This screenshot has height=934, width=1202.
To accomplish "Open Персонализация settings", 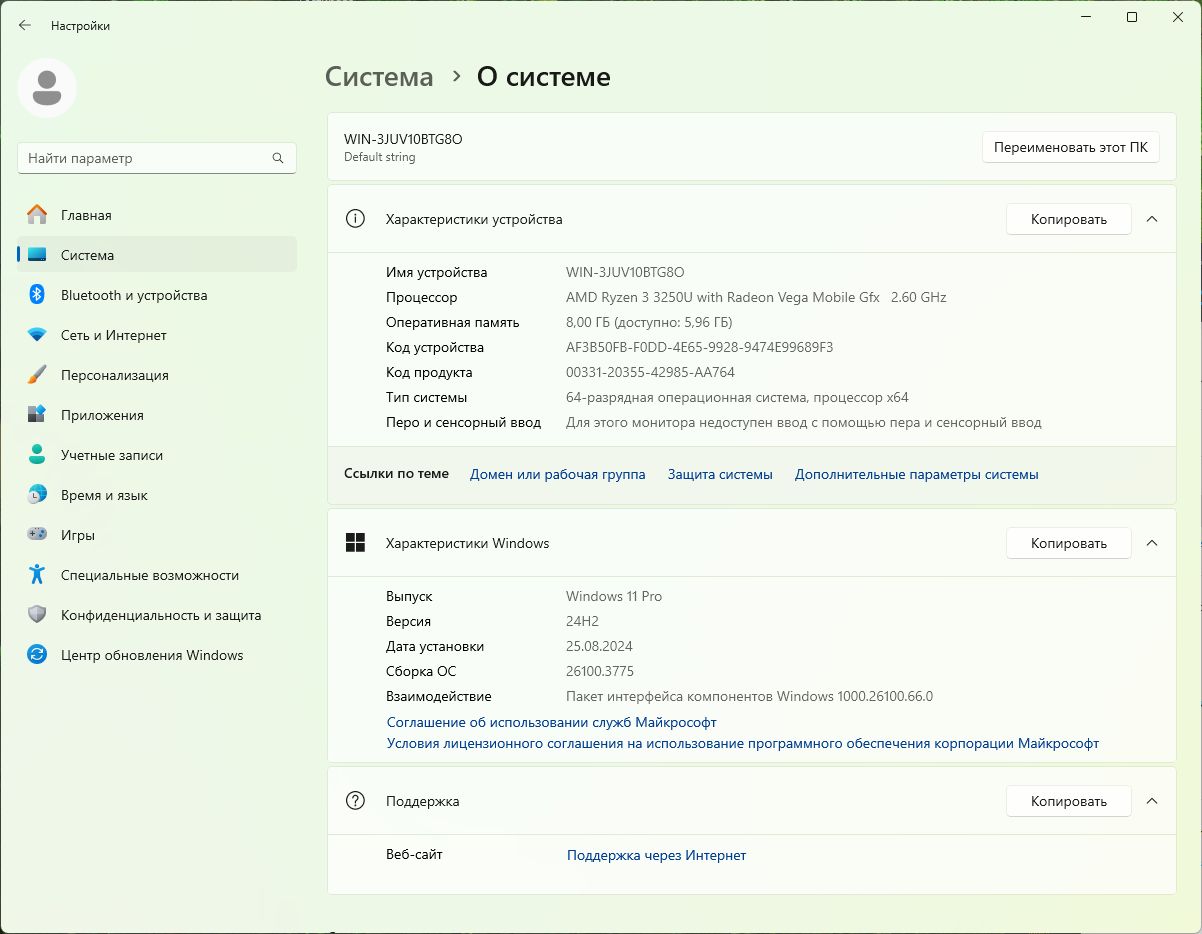I will [157, 375].
